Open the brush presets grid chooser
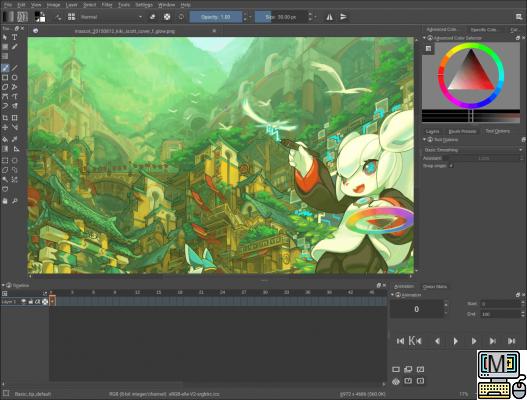This screenshot has width=527, height=400. [x=72, y=17]
